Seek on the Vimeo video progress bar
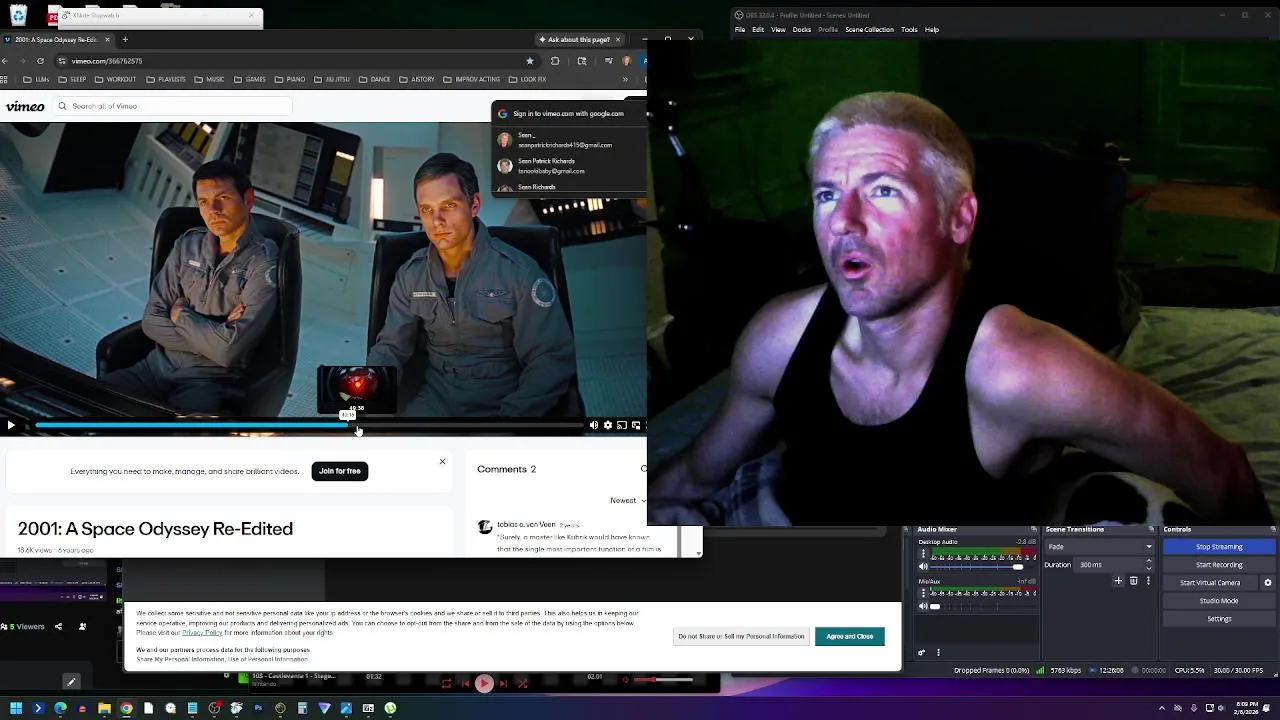 [309, 425]
